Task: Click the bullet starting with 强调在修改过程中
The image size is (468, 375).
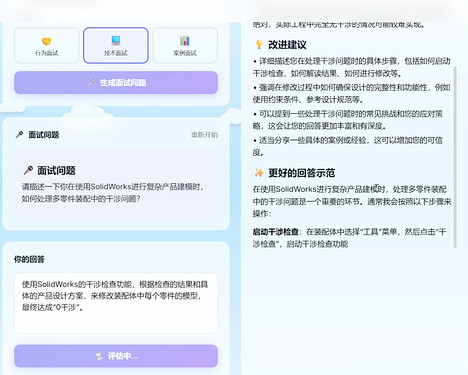Action: [x=352, y=93]
